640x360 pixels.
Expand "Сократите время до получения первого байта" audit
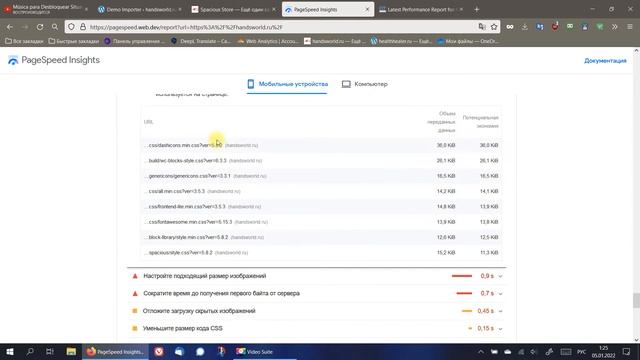317,293
